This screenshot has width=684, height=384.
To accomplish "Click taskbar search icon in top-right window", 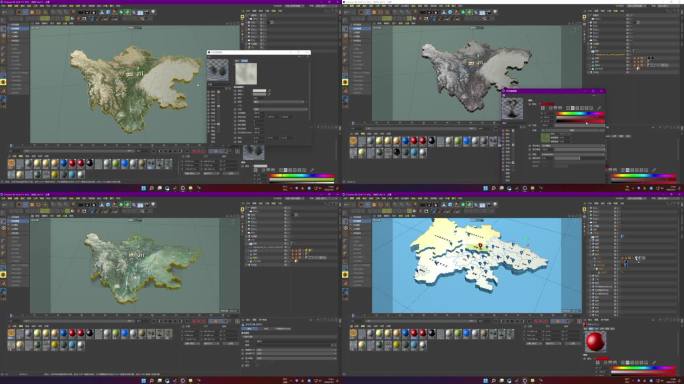I will coord(494,188).
